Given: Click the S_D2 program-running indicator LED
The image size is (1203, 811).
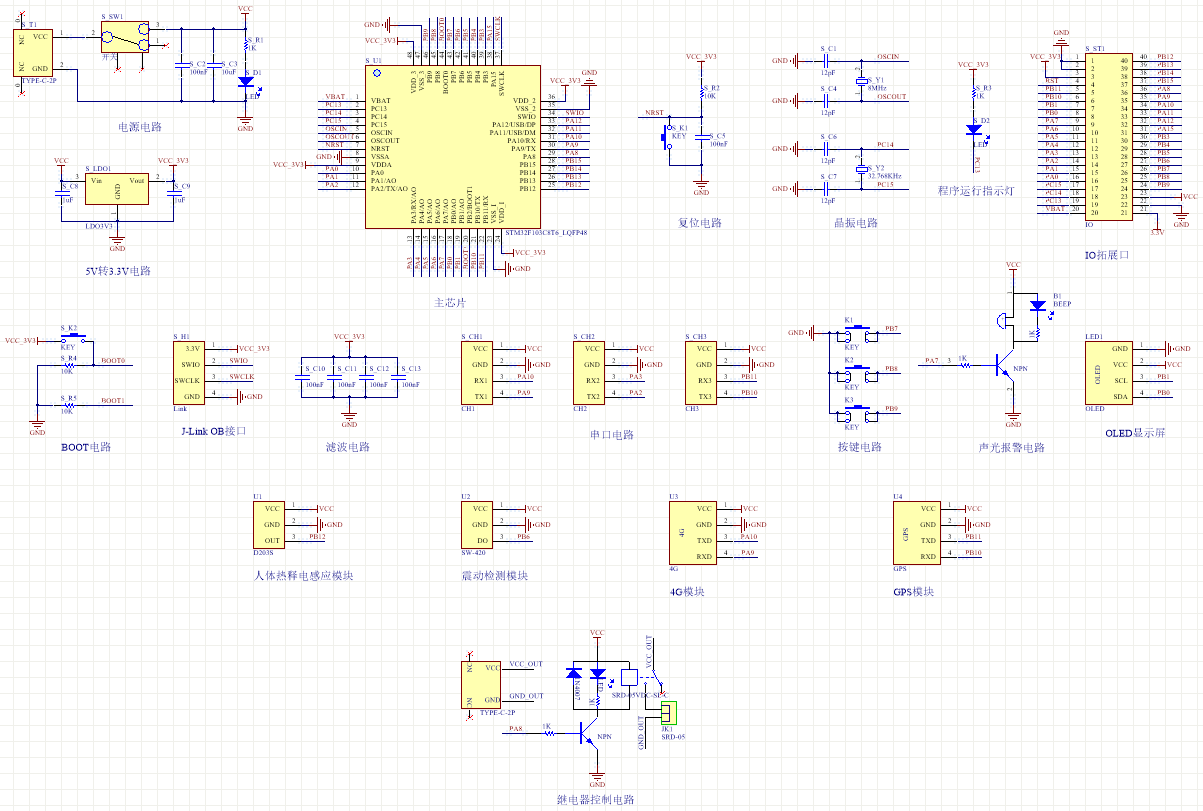Looking at the screenshot, I should click(x=975, y=129).
